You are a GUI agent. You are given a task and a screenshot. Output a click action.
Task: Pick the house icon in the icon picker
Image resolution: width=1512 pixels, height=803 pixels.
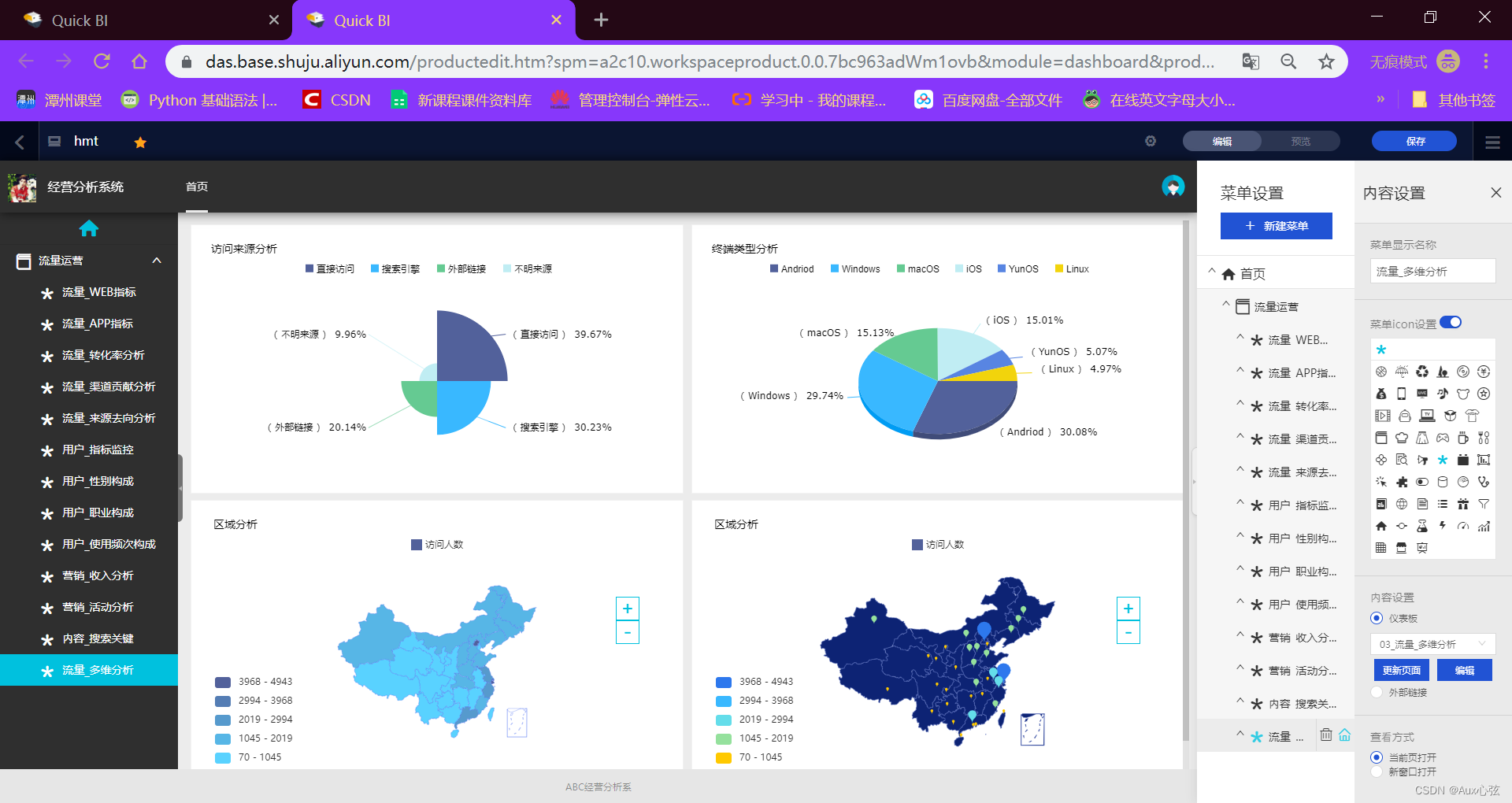(1380, 526)
